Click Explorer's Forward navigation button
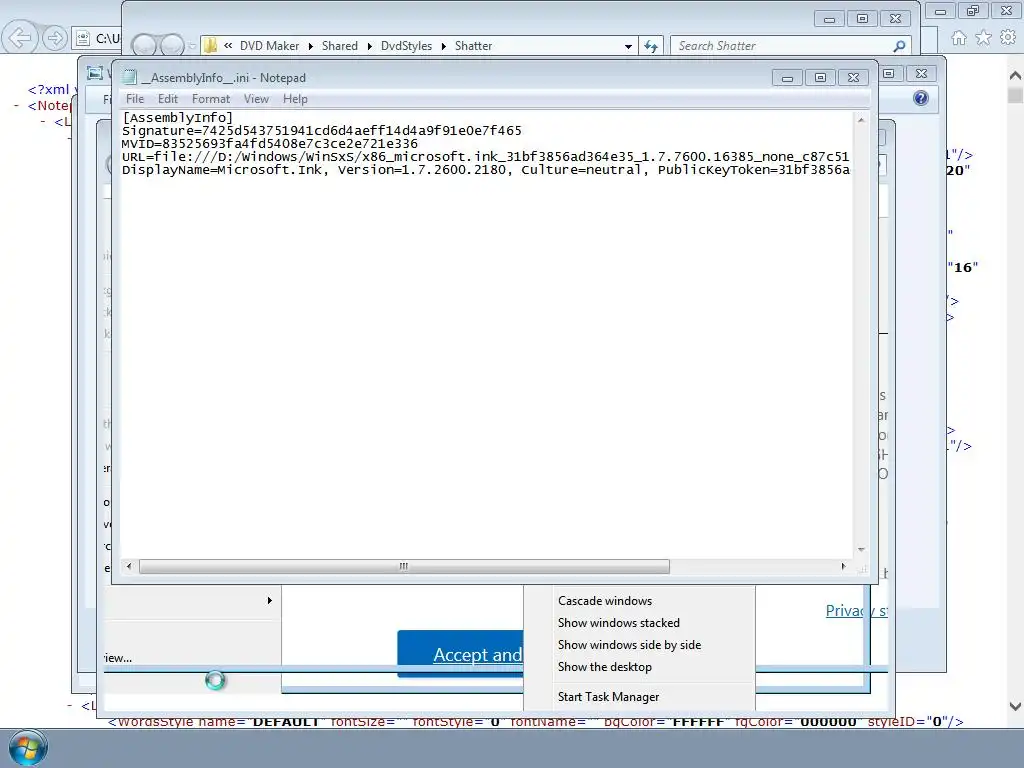The image size is (1024, 768). (172, 46)
